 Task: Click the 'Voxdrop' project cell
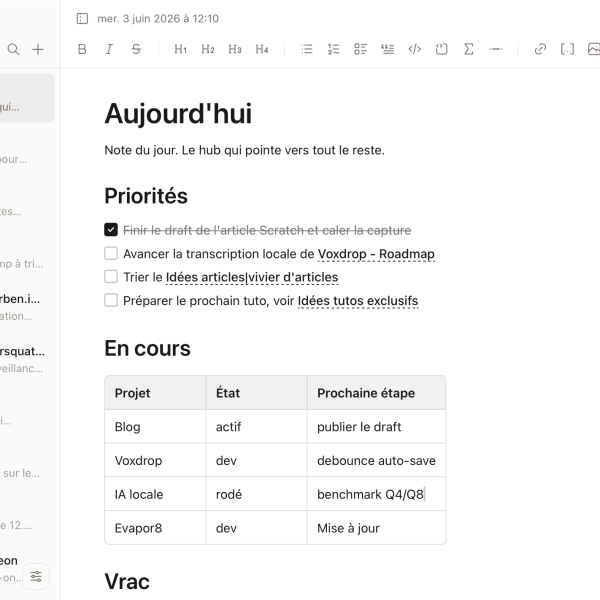click(155, 460)
